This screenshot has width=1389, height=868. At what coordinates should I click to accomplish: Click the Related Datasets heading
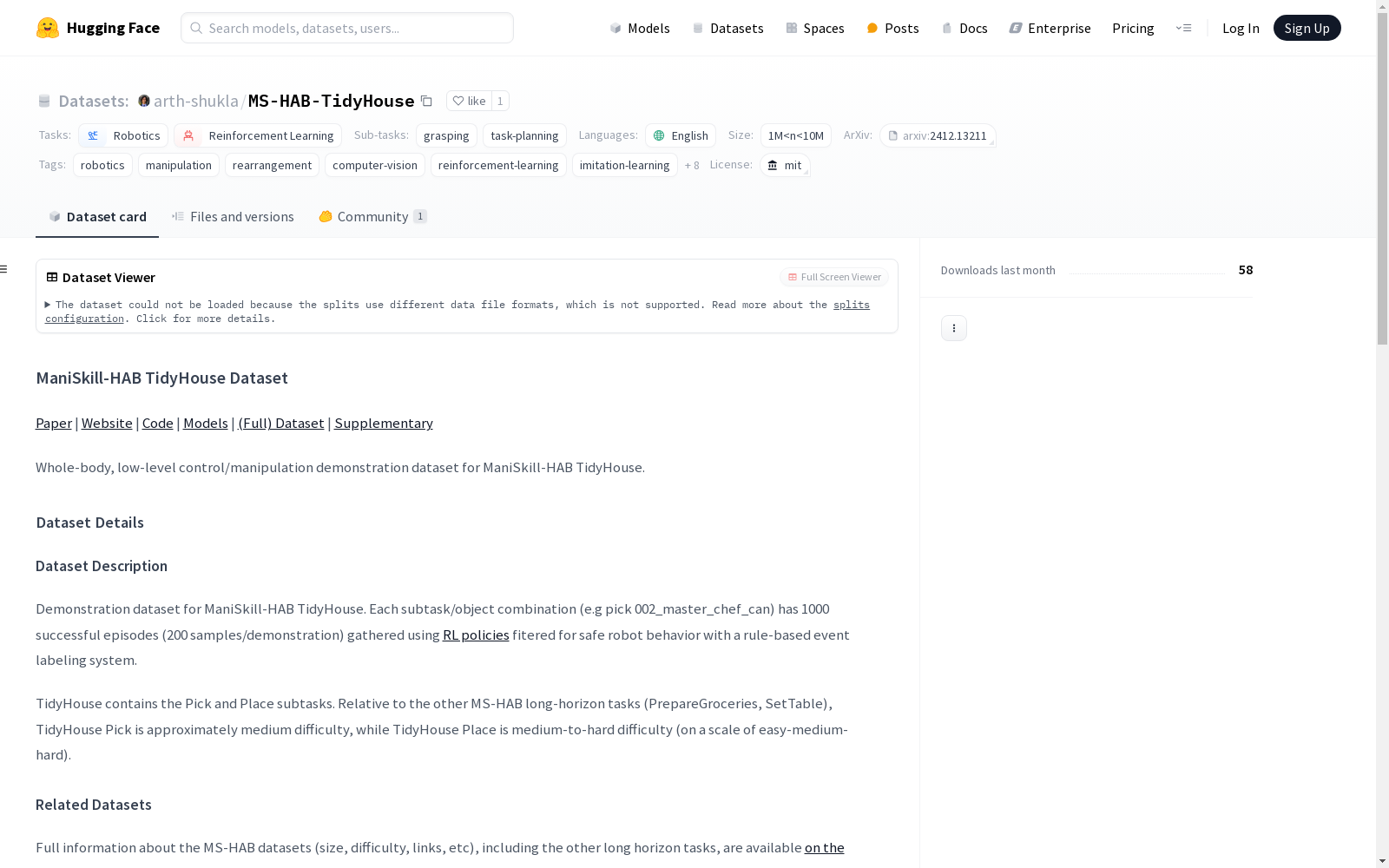click(x=94, y=805)
